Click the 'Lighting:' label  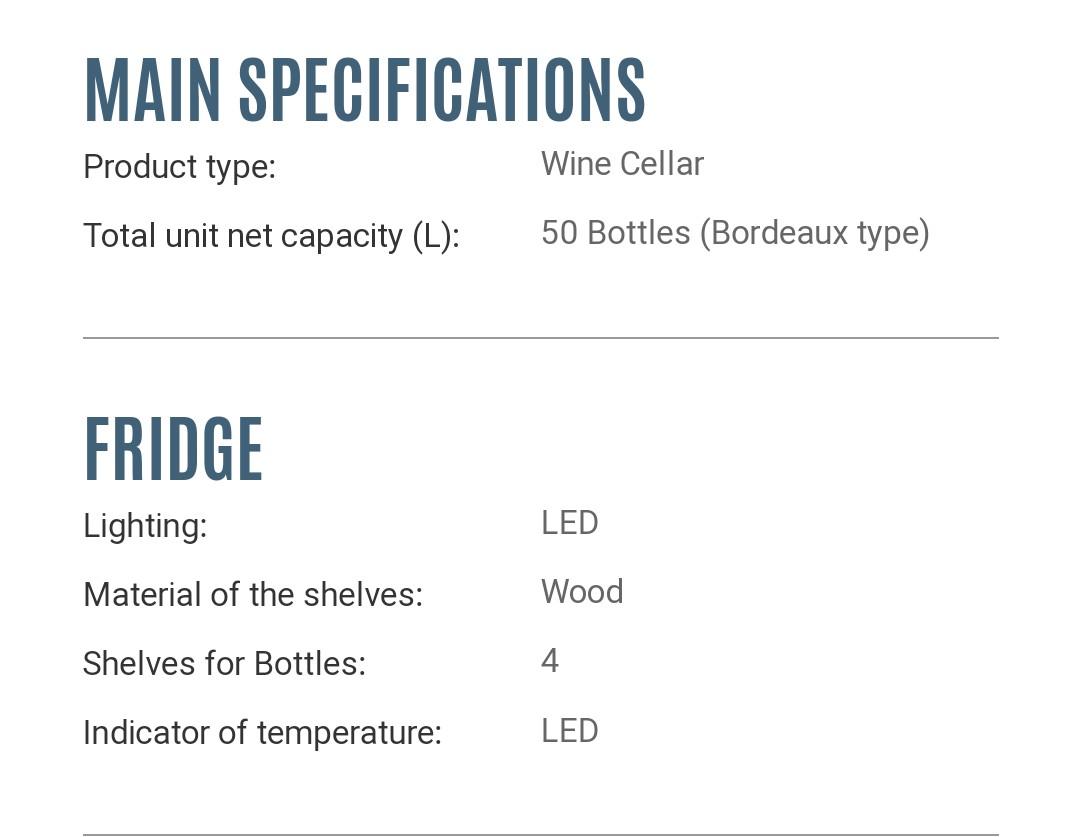[x=145, y=525]
